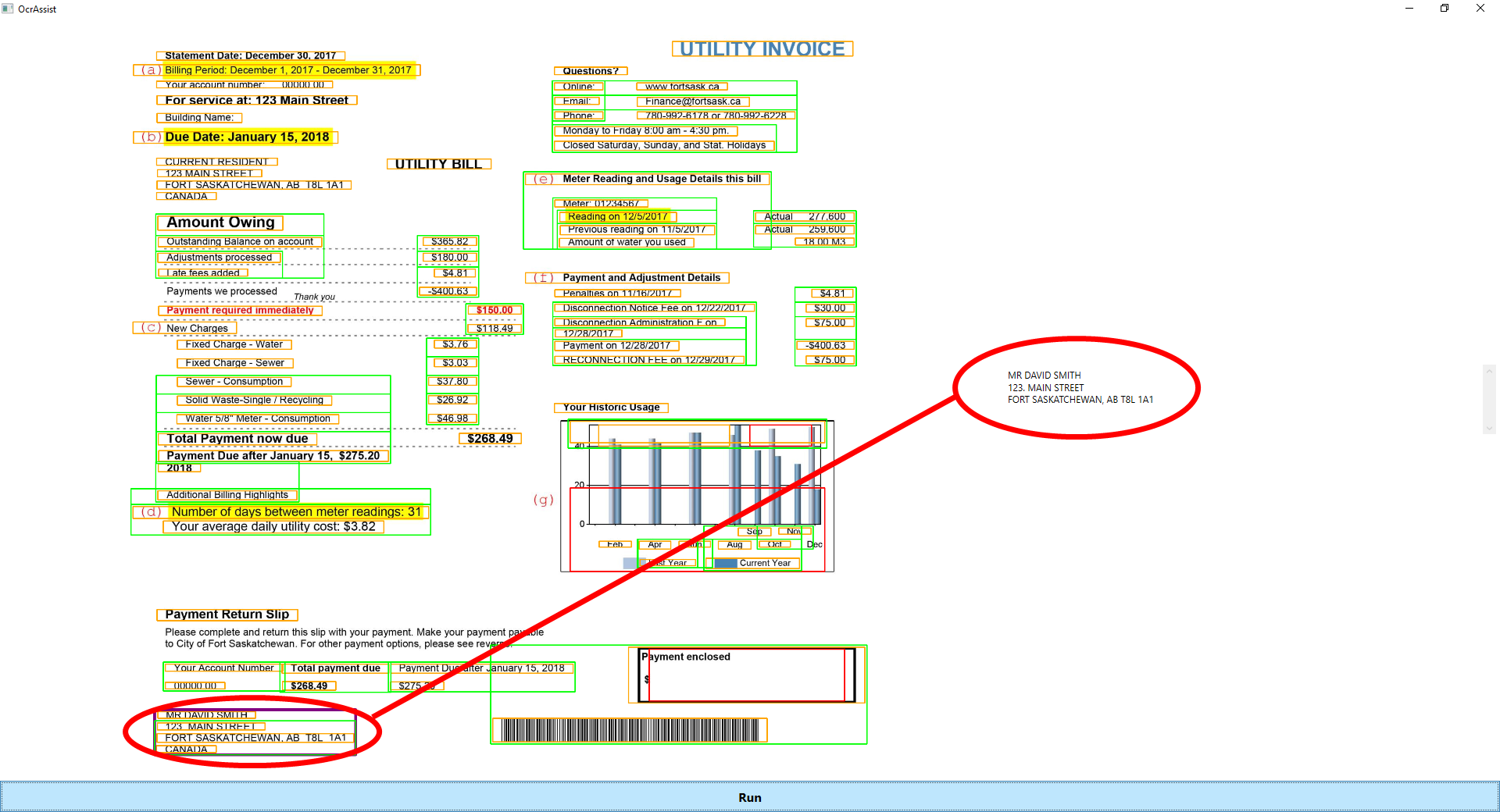
Task: Click the OcrAssist app icon in title bar
Action: (x=8, y=9)
